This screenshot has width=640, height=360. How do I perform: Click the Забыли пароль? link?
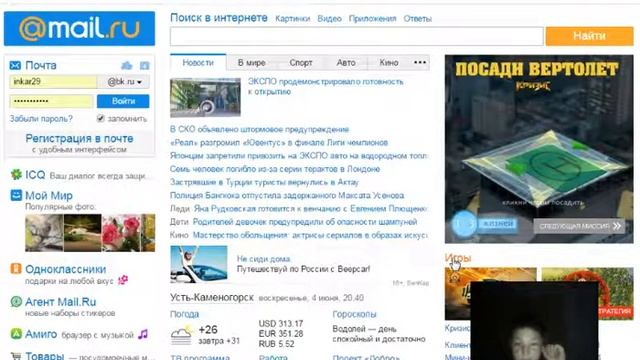click(x=41, y=119)
